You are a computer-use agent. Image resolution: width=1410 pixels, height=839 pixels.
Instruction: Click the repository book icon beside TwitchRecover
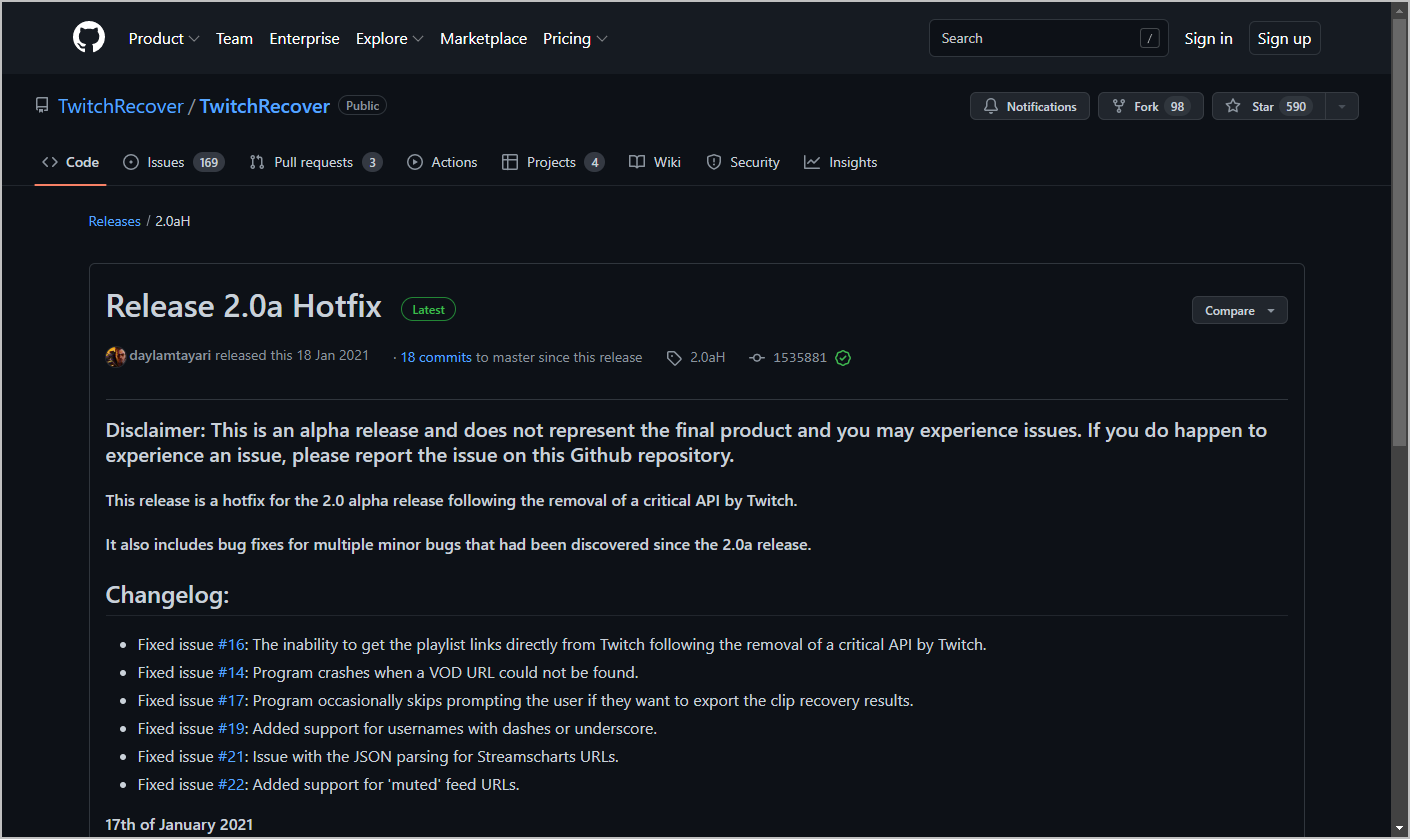[x=42, y=106]
